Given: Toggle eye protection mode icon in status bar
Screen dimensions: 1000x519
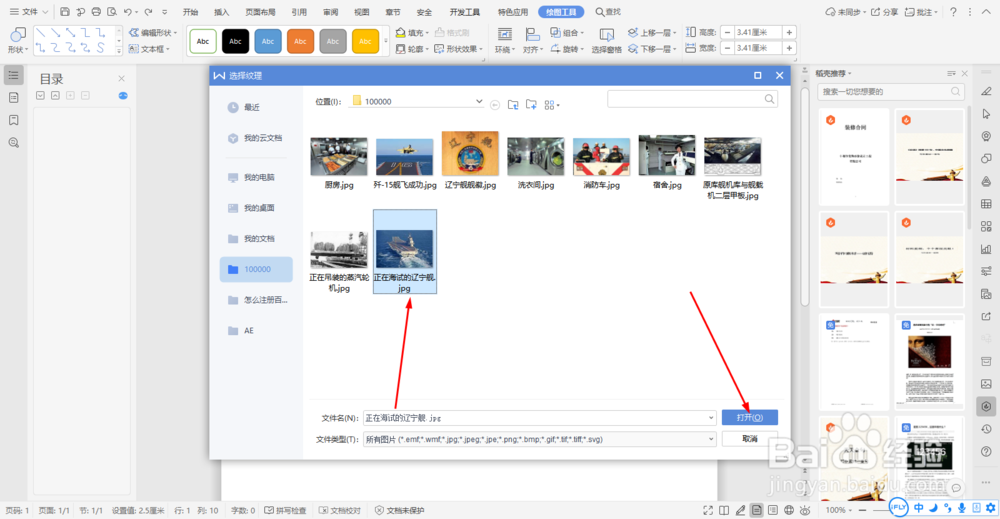Looking at the screenshot, I should tap(805, 510).
